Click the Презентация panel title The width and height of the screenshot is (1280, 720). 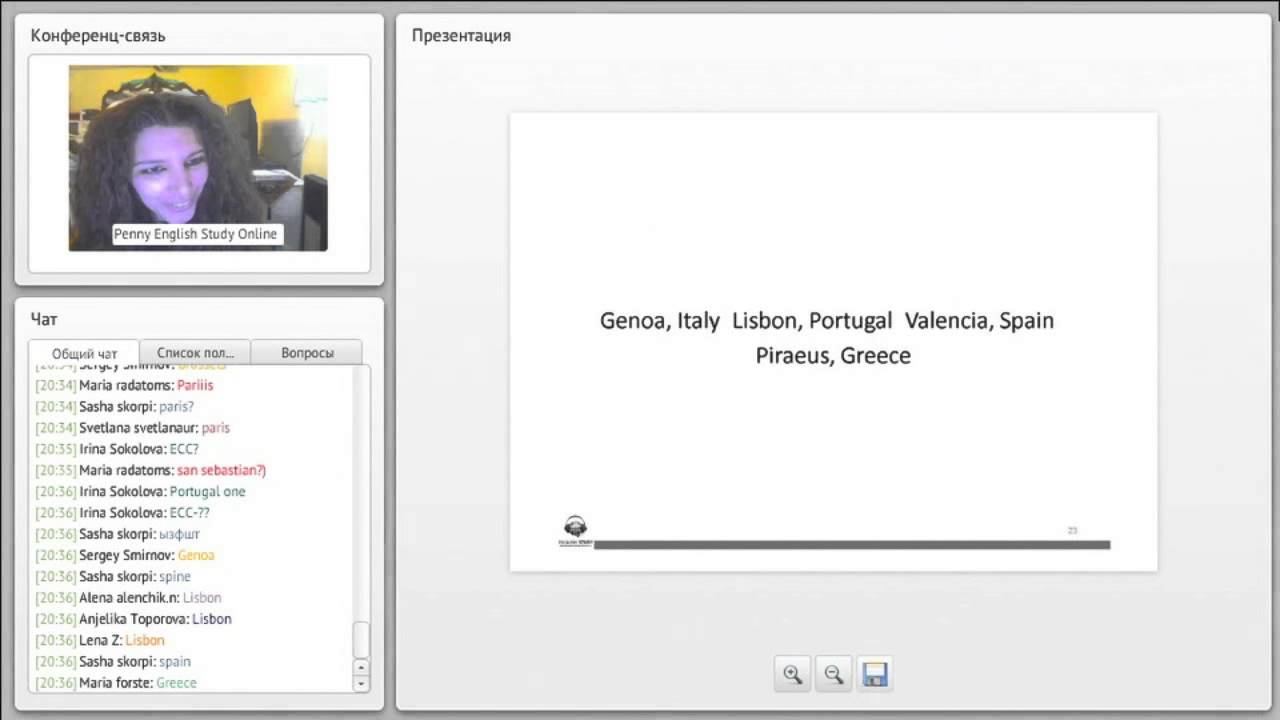click(461, 36)
